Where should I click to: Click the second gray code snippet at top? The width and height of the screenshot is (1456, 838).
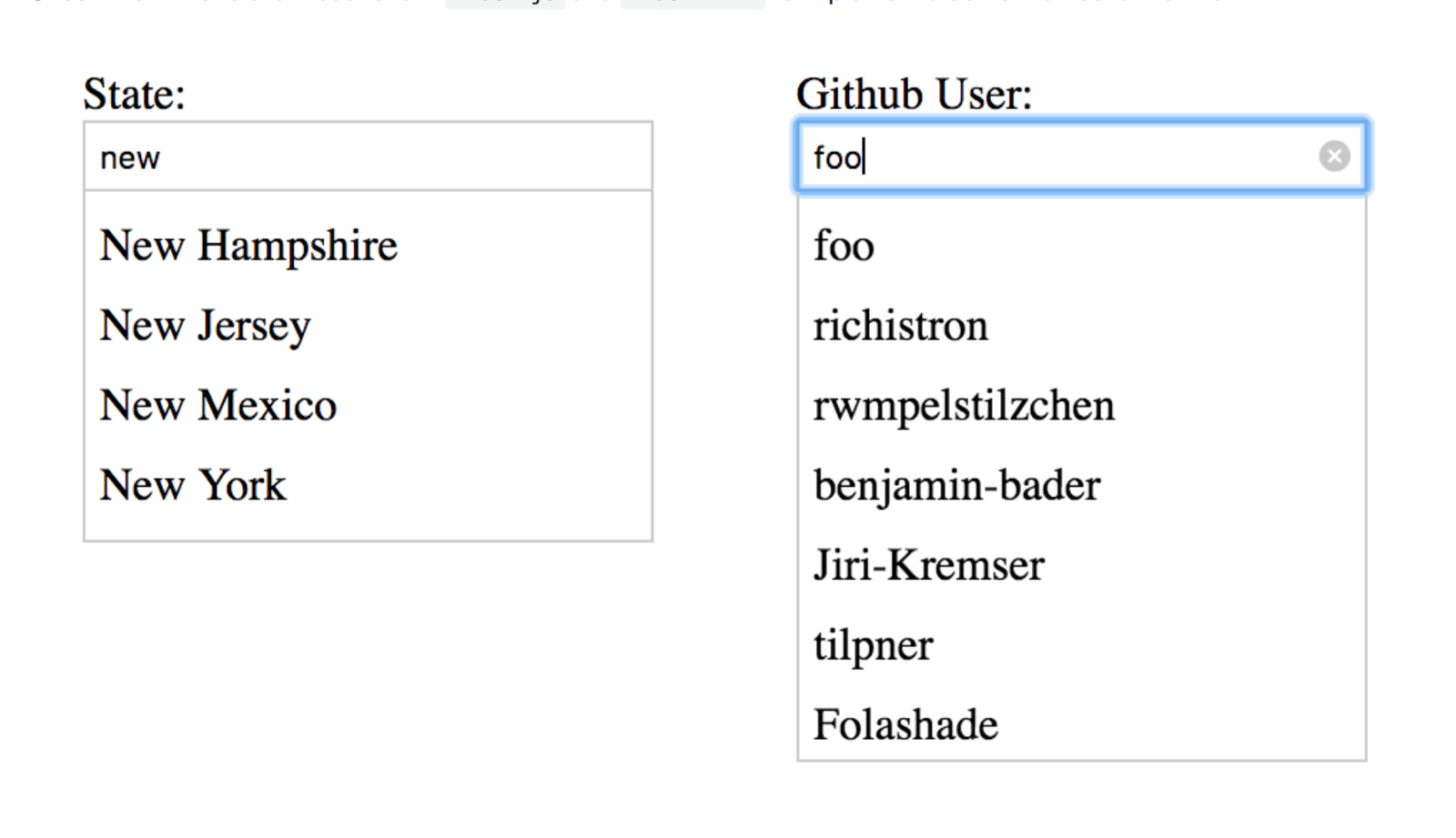click(692, 3)
